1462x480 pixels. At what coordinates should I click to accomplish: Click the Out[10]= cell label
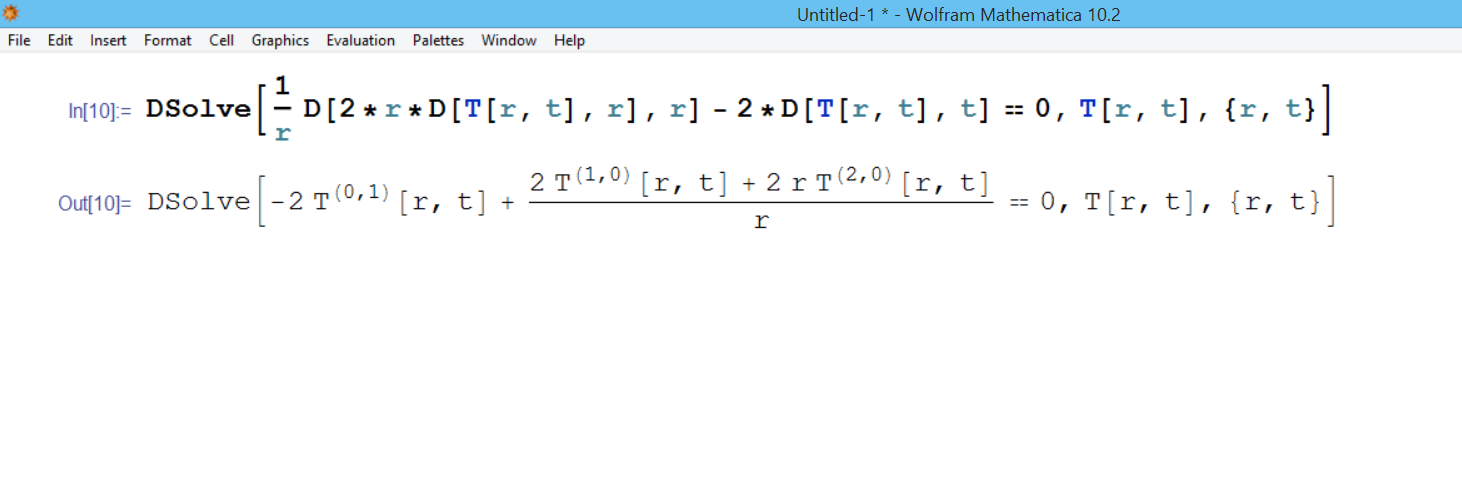pyautogui.click(x=94, y=203)
